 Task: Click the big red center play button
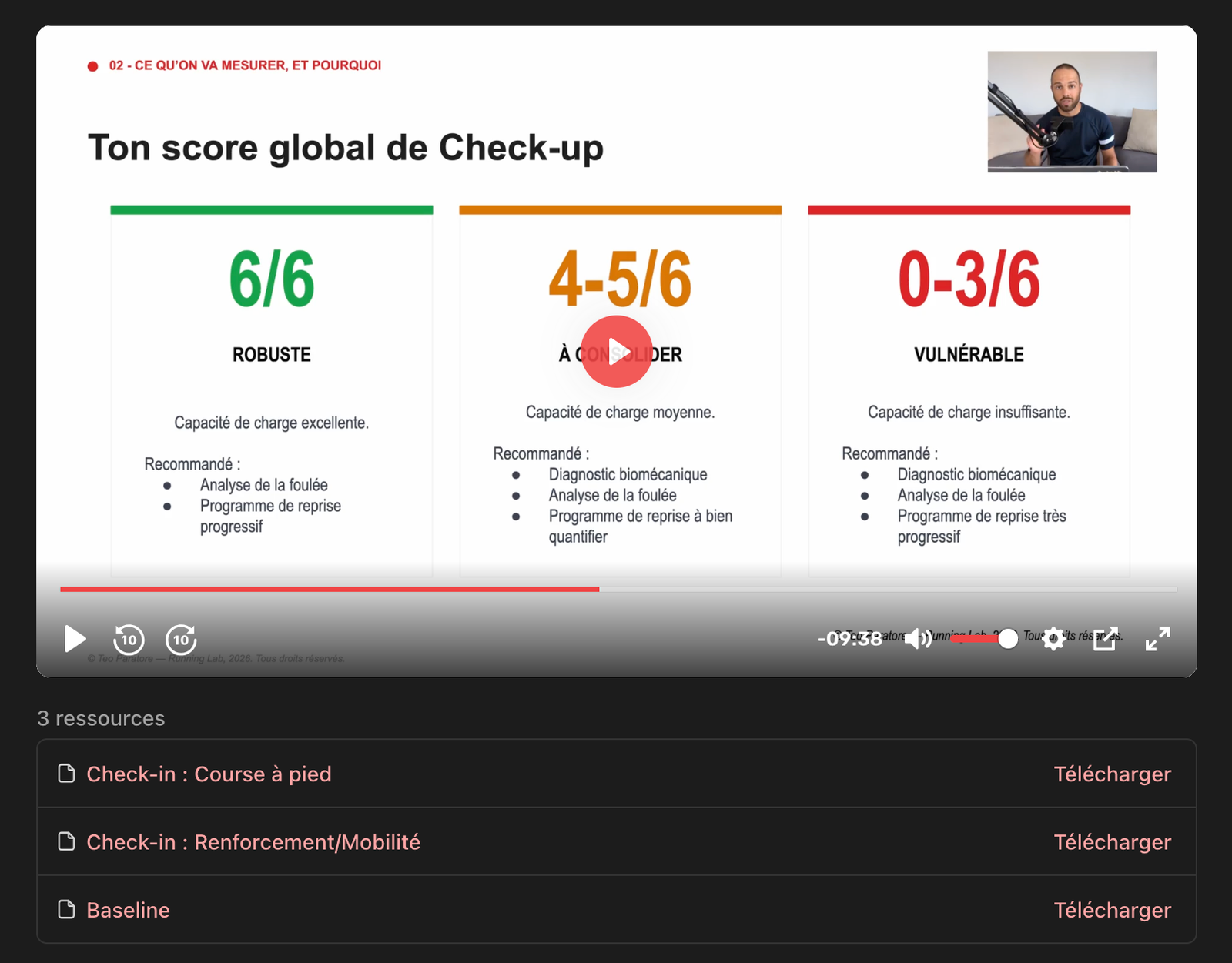click(616, 352)
